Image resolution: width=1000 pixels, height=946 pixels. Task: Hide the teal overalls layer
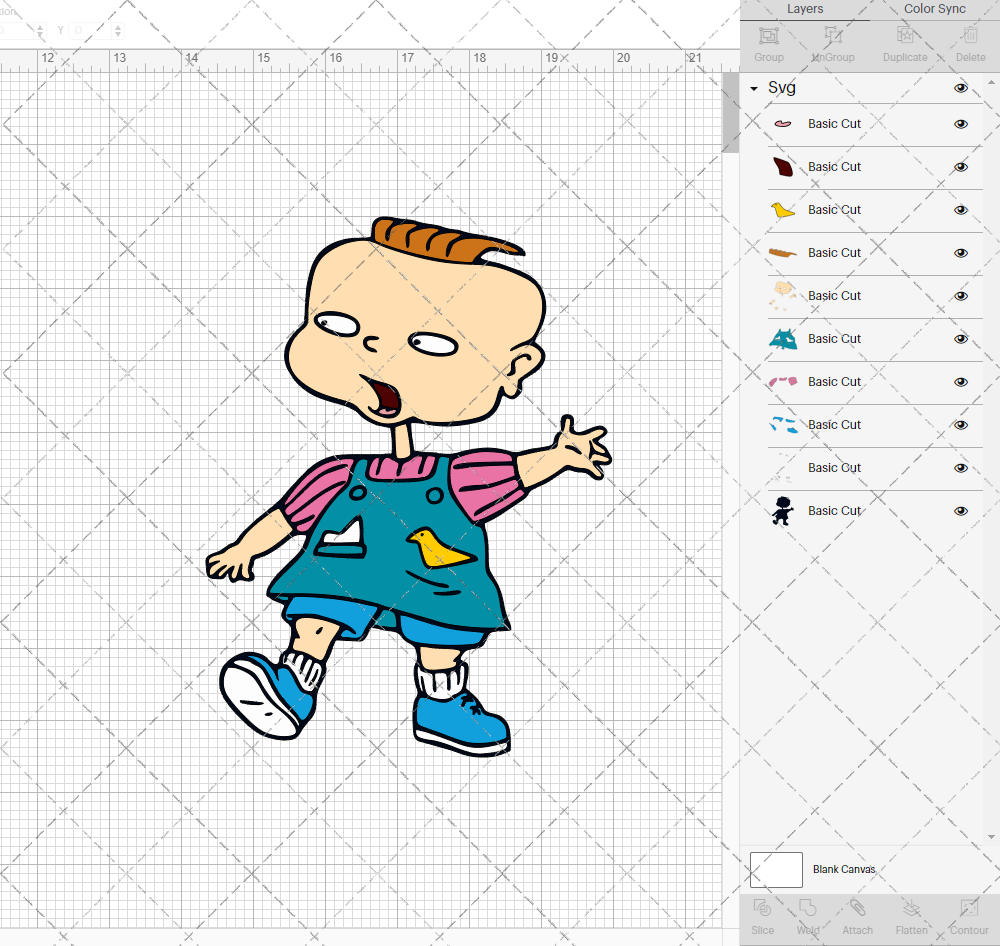[x=961, y=339]
